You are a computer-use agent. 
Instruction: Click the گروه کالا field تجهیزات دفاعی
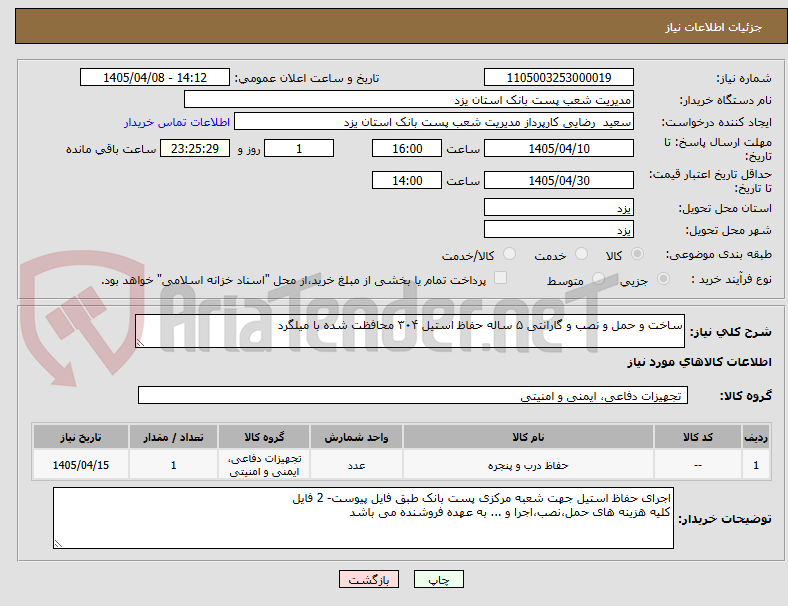tap(413, 395)
